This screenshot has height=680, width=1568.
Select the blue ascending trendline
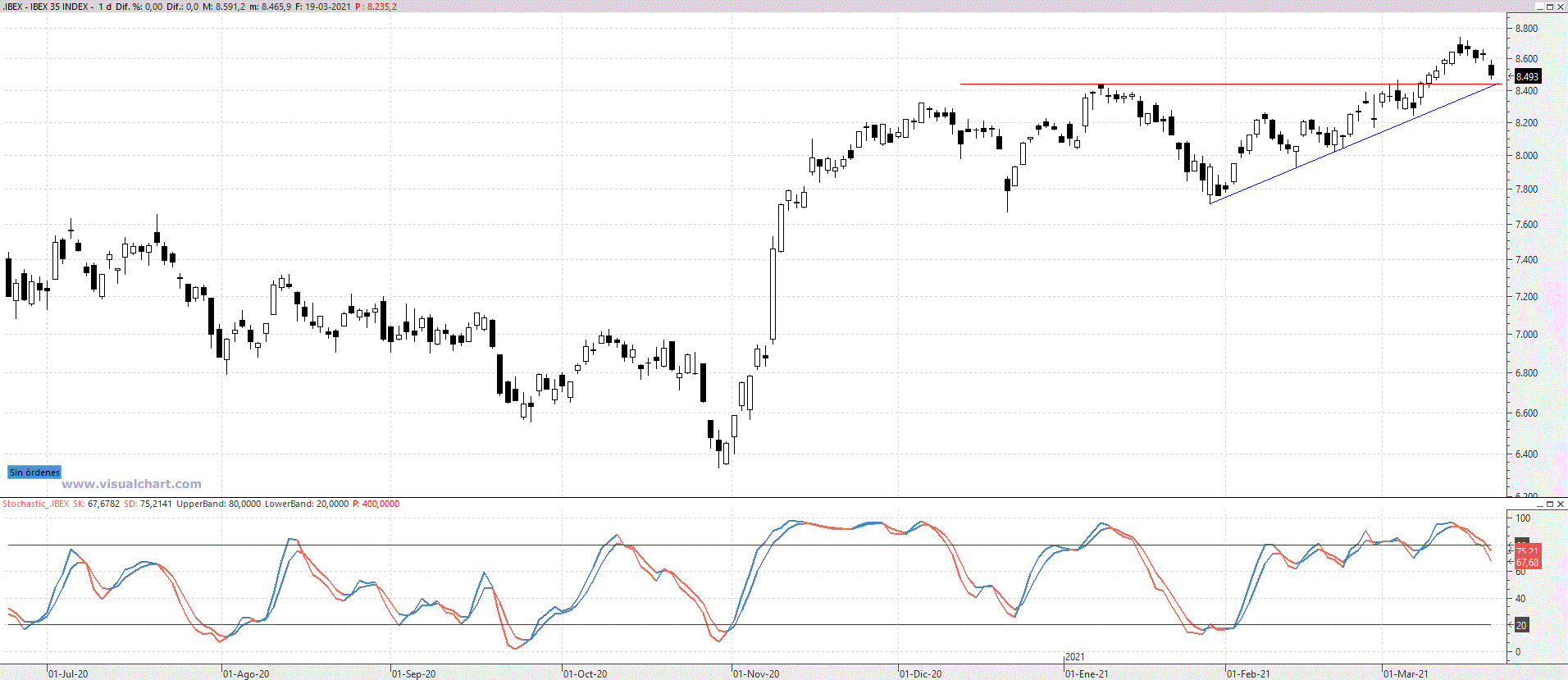point(1353,144)
